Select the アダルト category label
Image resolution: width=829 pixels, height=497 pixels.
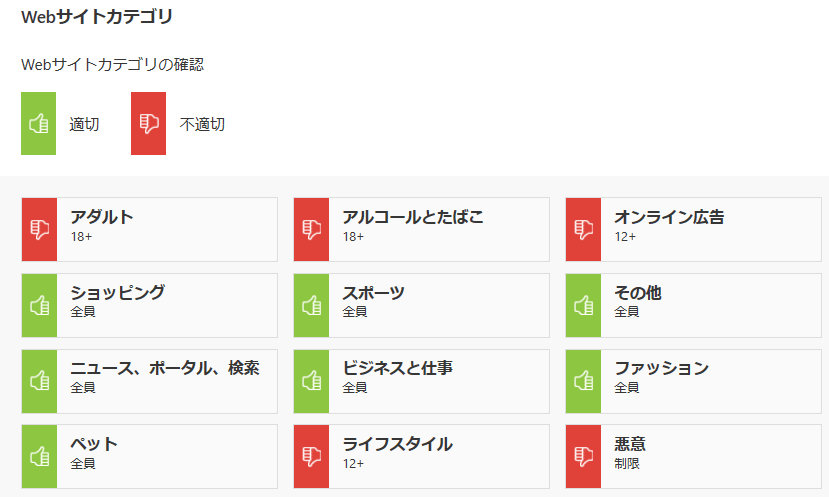(102, 217)
